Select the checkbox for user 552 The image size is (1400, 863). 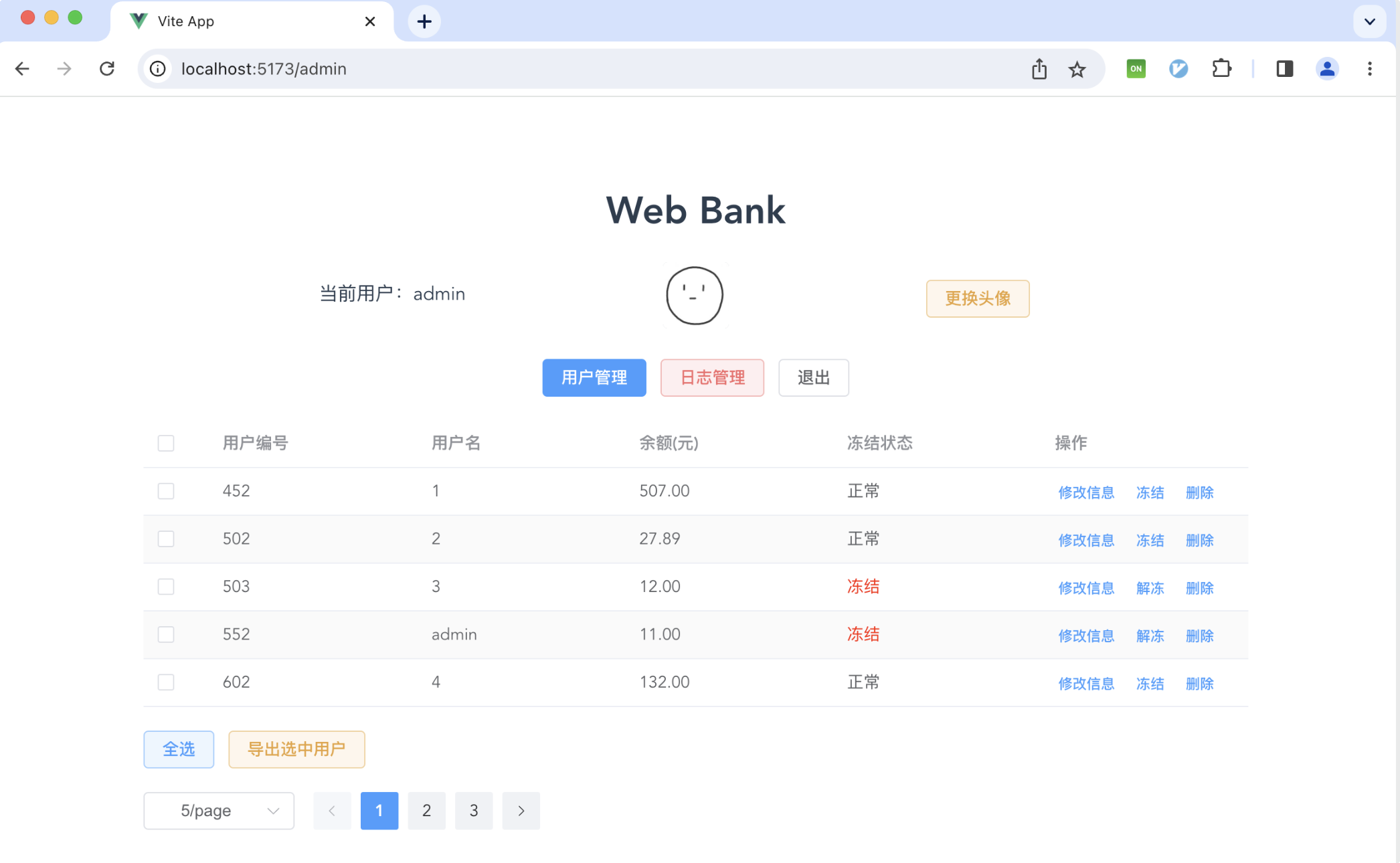pyautogui.click(x=166, y=634)
